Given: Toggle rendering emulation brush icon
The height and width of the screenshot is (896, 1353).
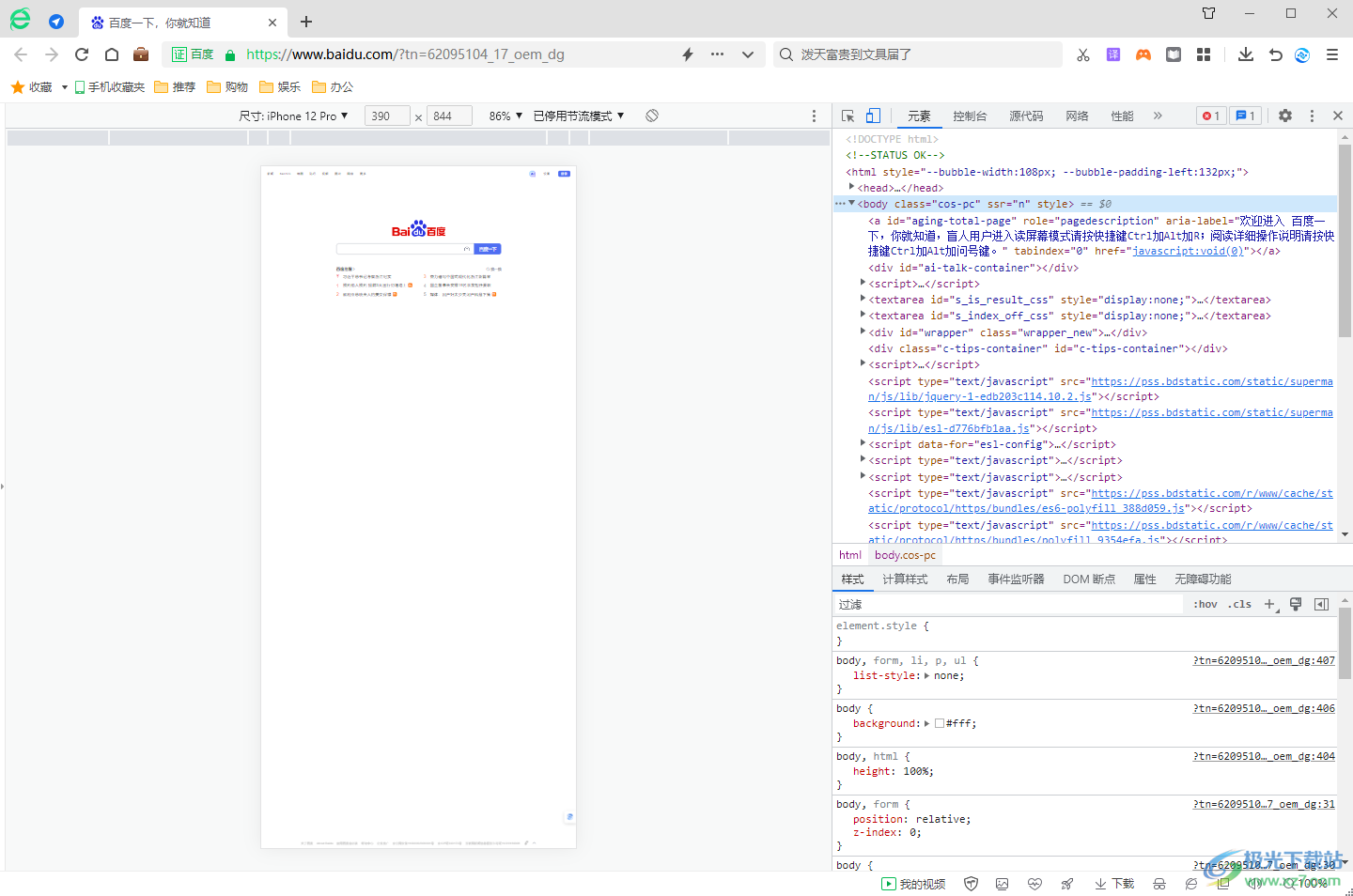Looking at the screenshot, I should (x=1296, y=604).
